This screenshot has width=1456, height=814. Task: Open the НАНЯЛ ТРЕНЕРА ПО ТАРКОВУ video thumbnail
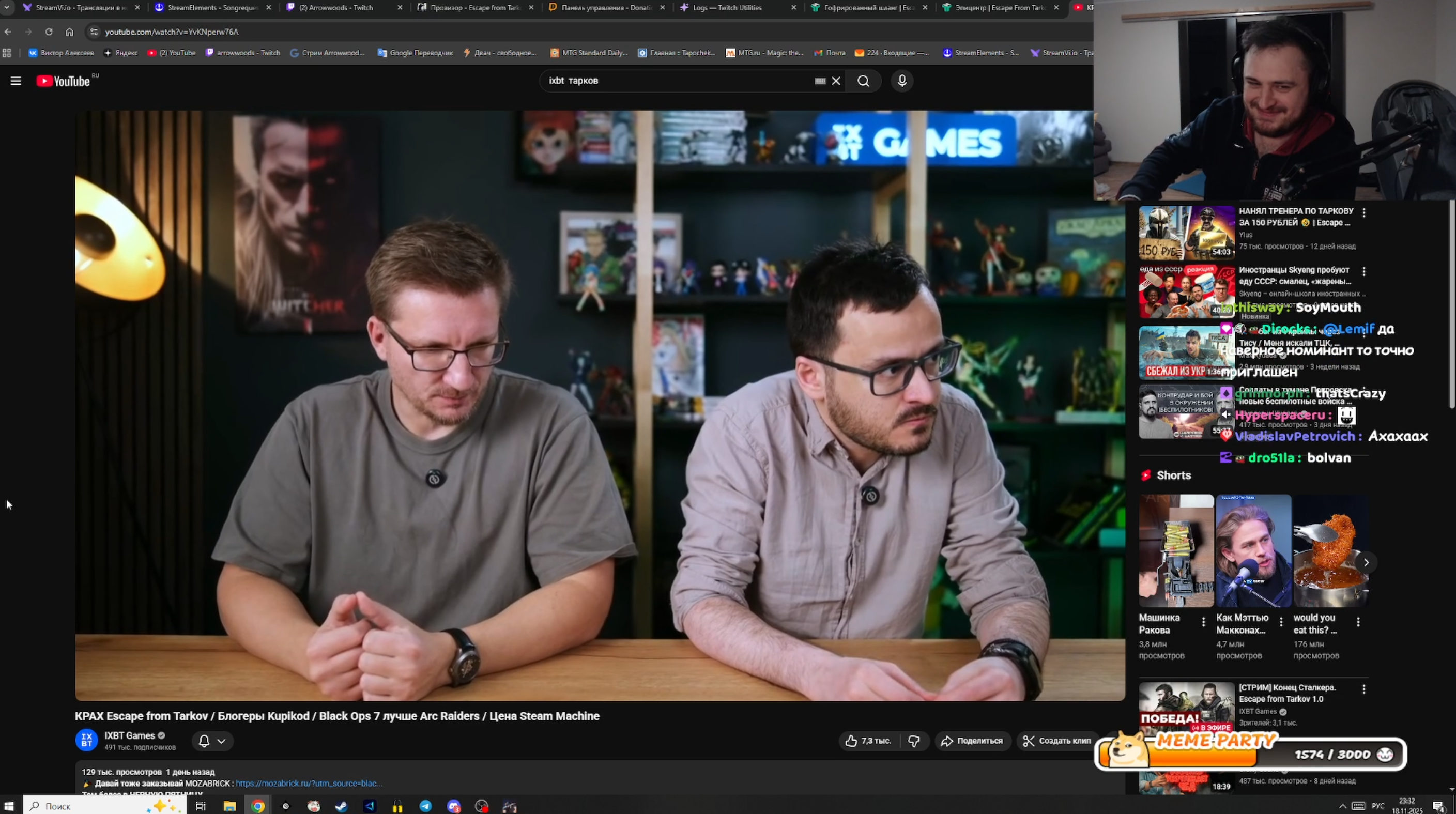pyautogui.click(x=1186, y=233)
